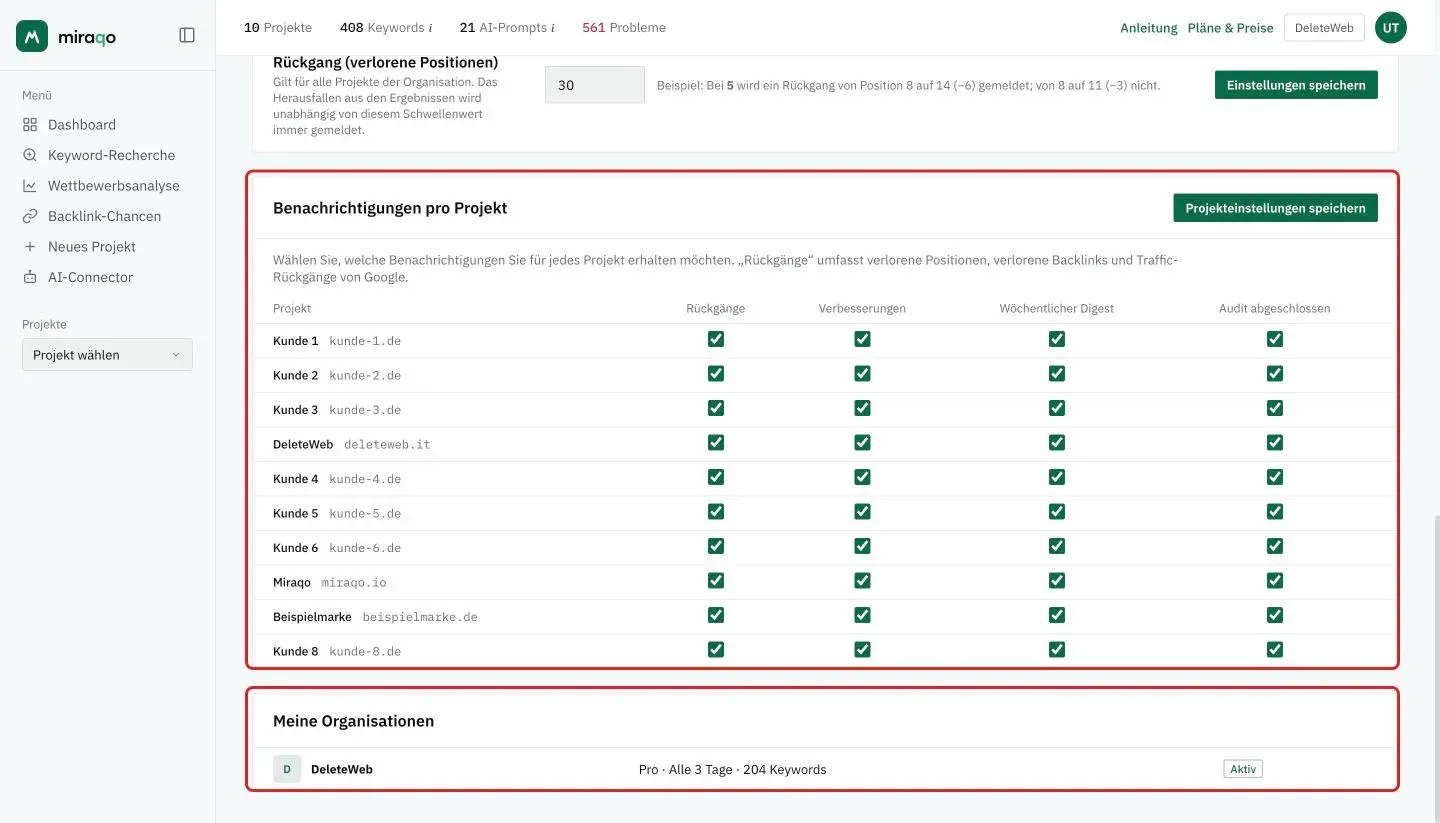Click the AI-Connector robot icon
Viewport: 1440px width, 823px height.
pyautogui.click(x=30, y=277)
